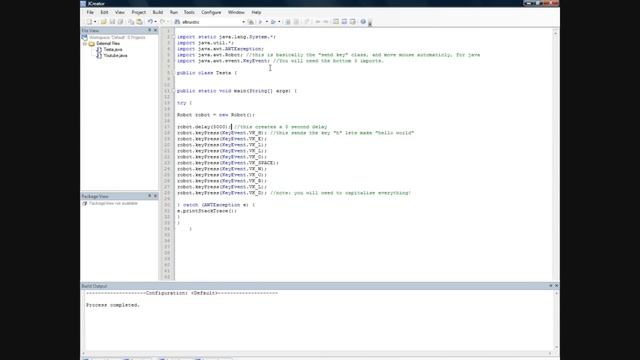Open the Build menu
Viewport: 640px width, 360px height.
point(158,12)
